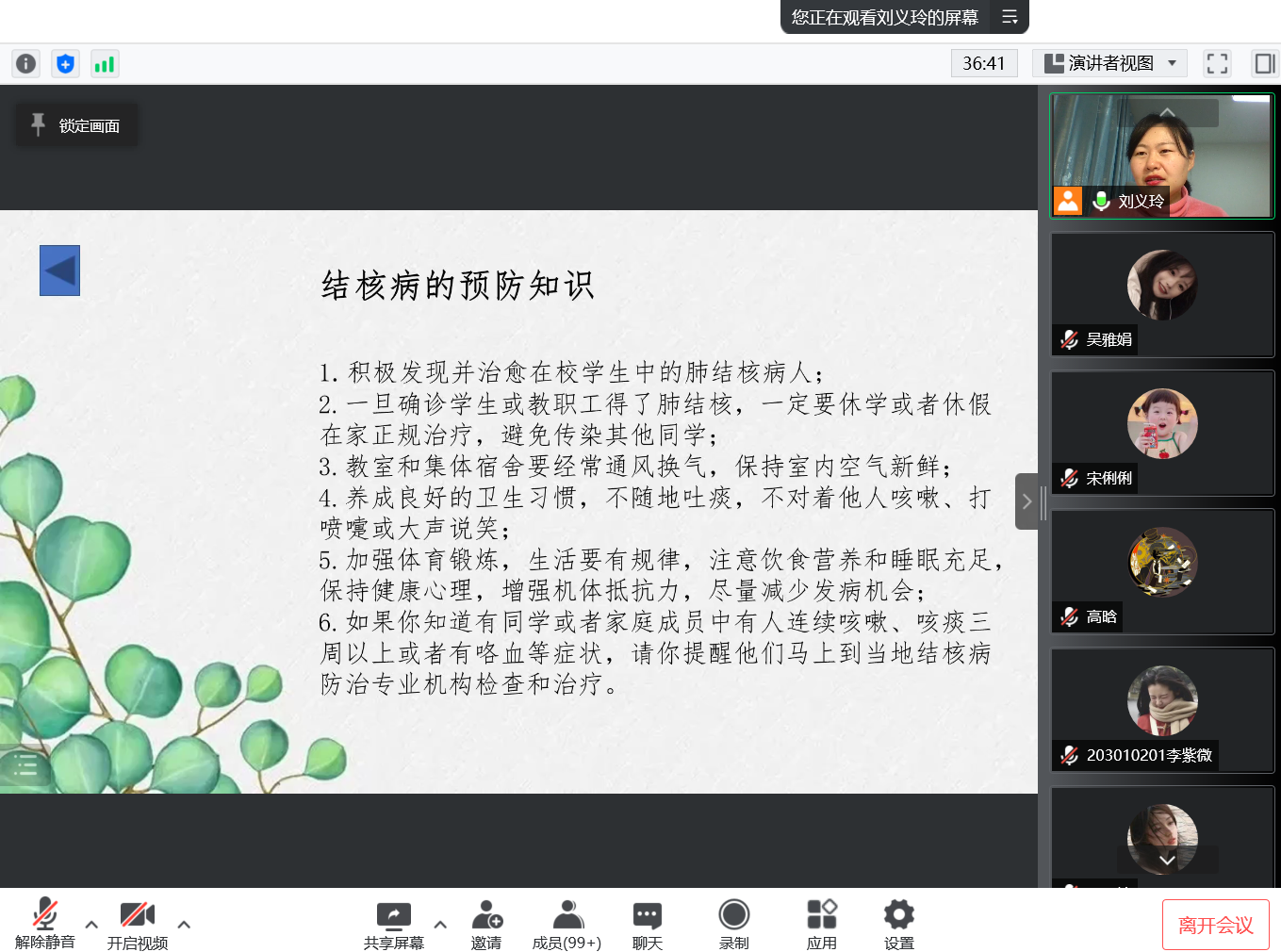Start recording with 录制
1281x952 pixels.
pos(733,924)
